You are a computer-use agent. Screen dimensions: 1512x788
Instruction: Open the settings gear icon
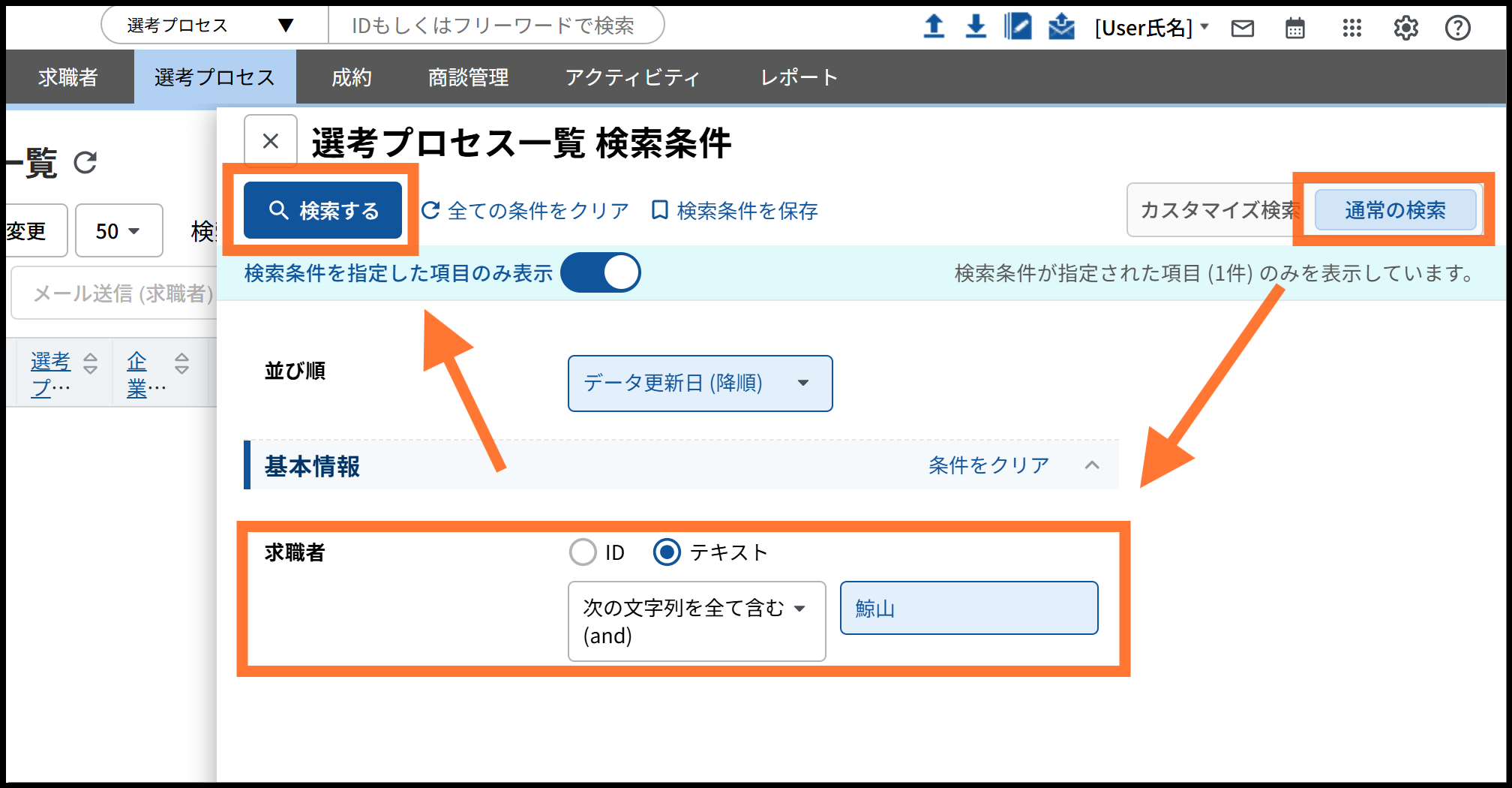(1405, 29)
